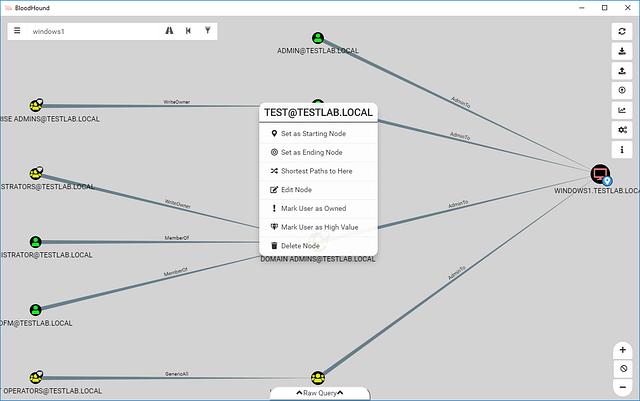This screenshot has width=640, height=401.
Task: Choose Set as Ending Node
Action: click(318, 152)
